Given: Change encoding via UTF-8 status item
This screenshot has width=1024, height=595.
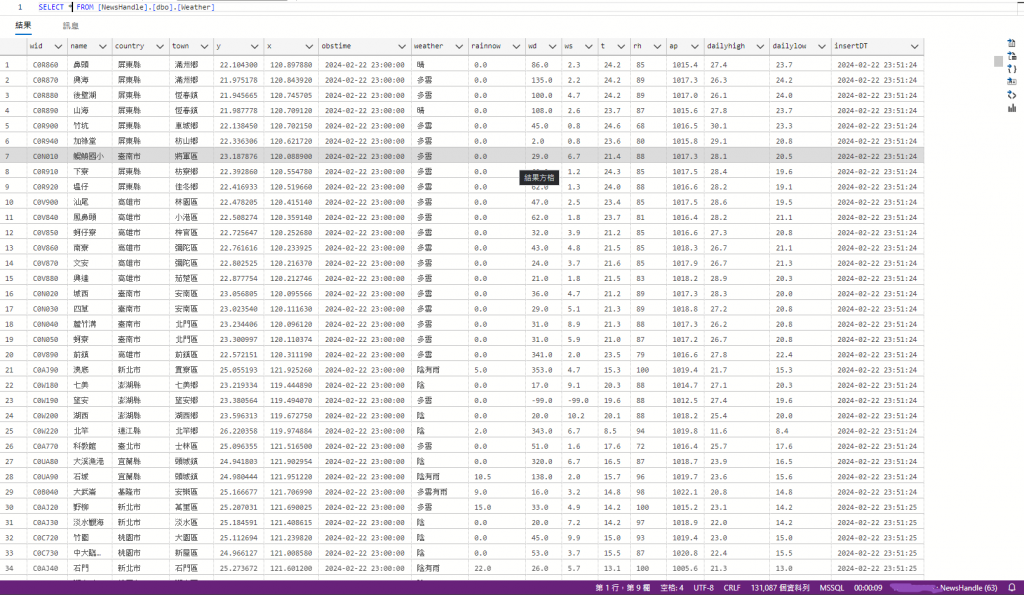Looking at the screenshot, I should 703,588.
